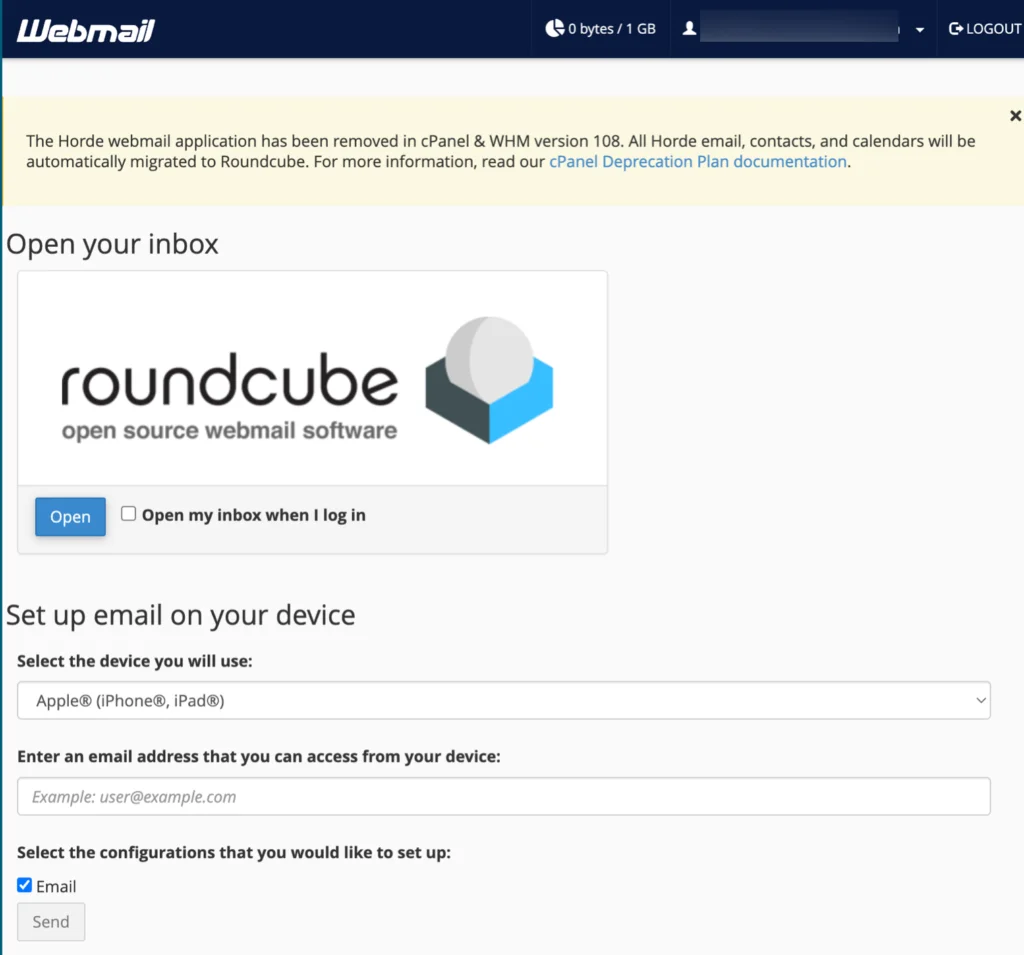This screenshot has width=1024, height=955.
Task: Click the Set up email on your device heading
Action: coord(181,615)
